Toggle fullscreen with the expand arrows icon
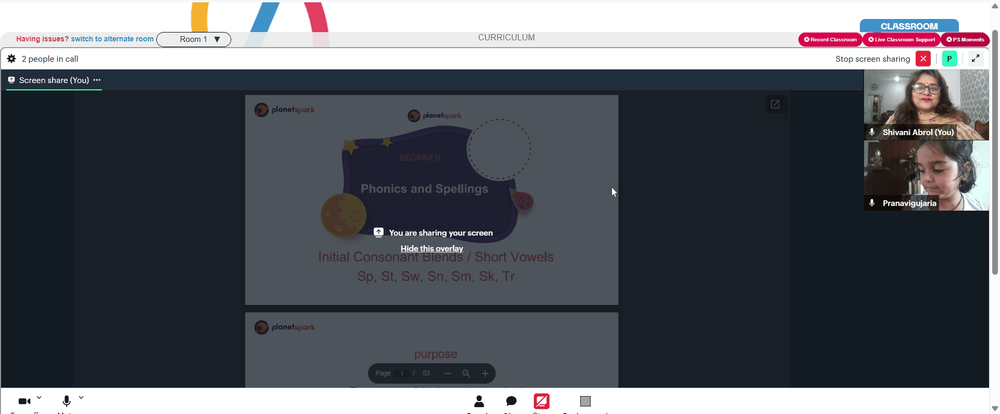Viewport: 1000px width, 414px height. (x=975, y=59)
